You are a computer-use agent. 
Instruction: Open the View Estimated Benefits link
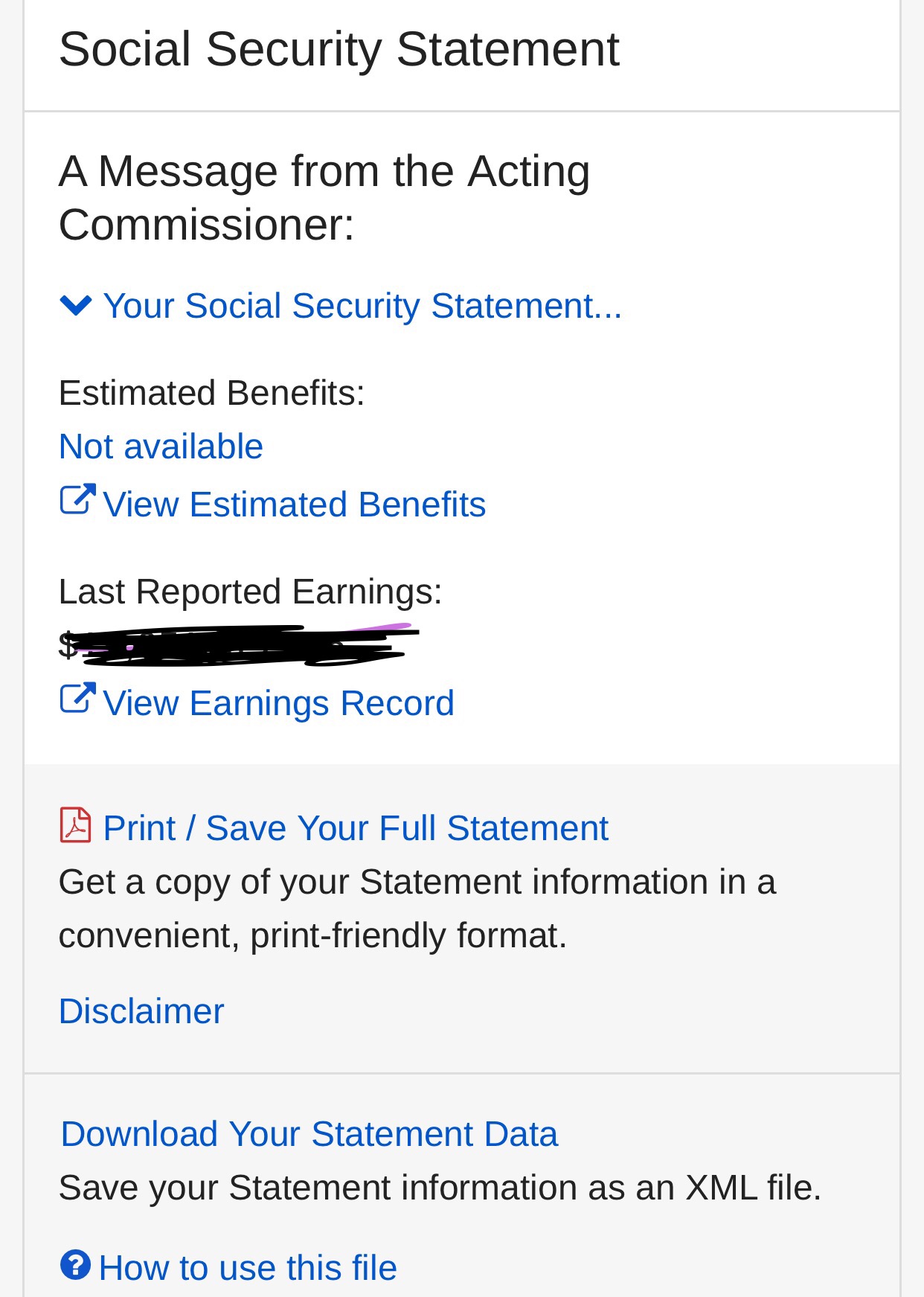coord(294,505)
